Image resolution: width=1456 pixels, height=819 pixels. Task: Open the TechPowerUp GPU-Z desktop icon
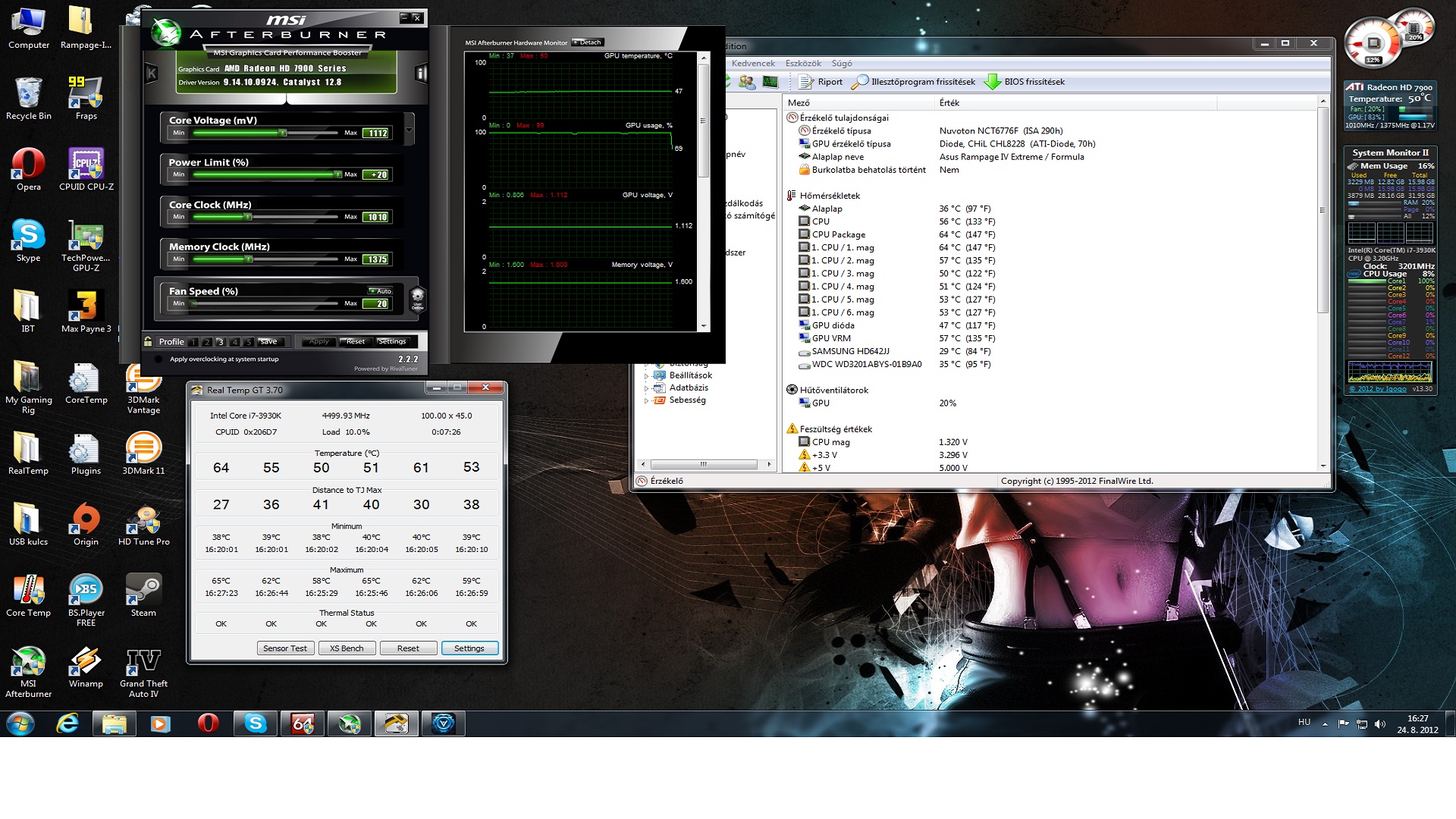coord(86,245)
